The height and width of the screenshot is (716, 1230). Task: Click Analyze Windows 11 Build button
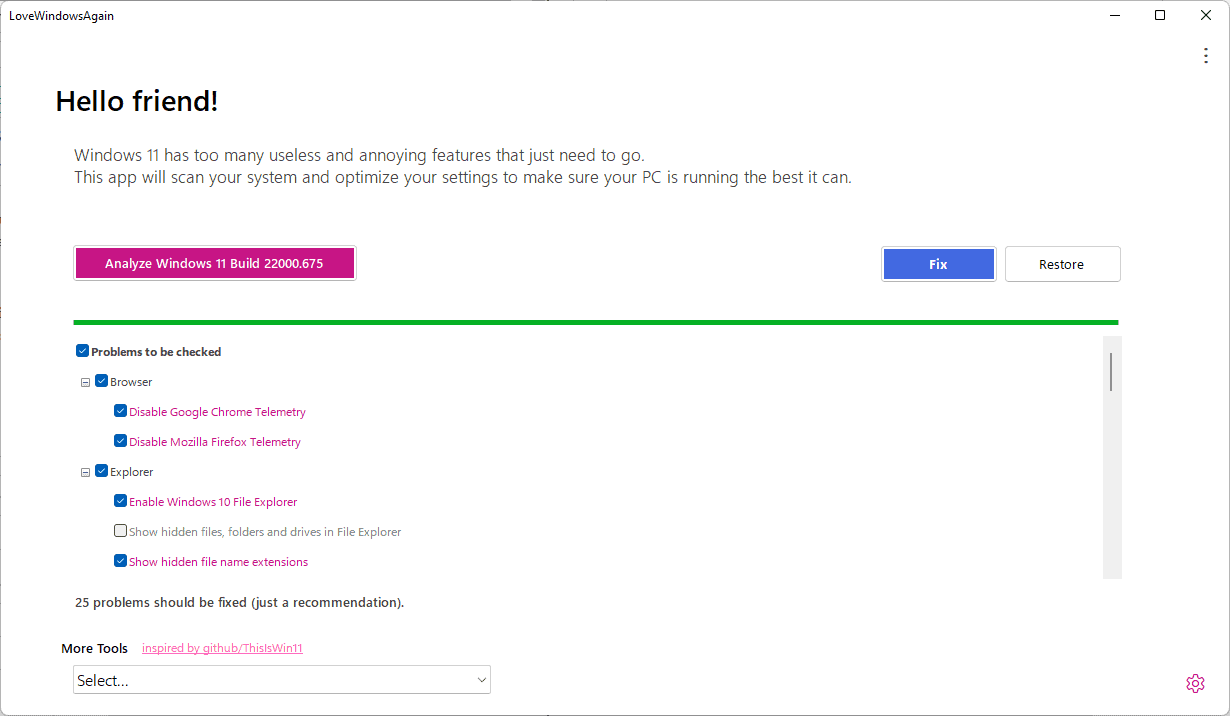click(214, 262)
